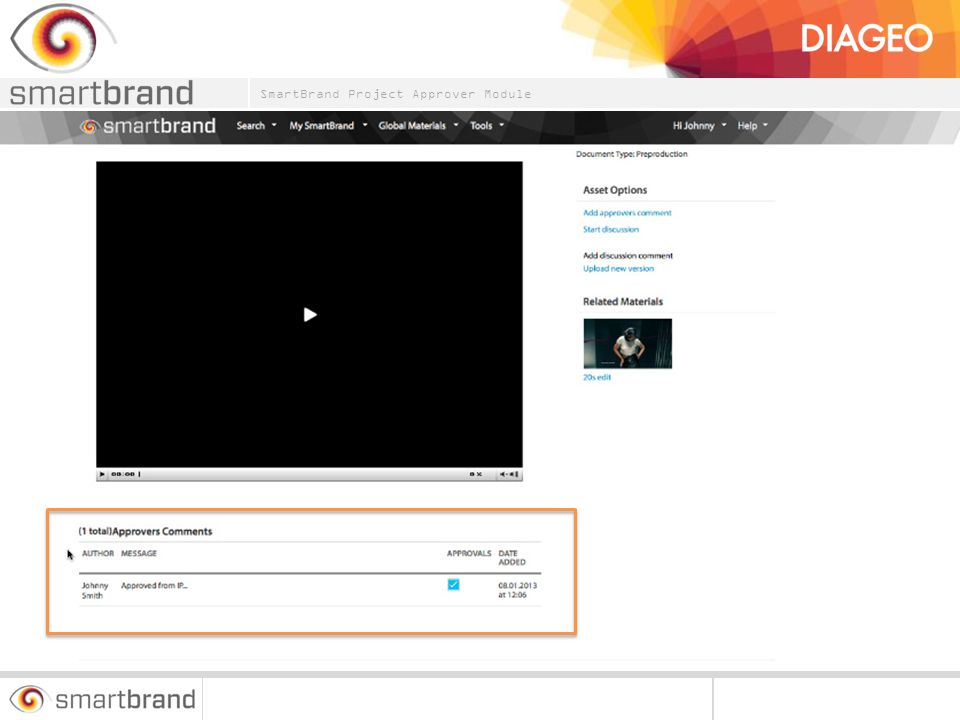Click the volume speaker icon in the player
This screenshot has height=720, width=960.
point(508,474)
